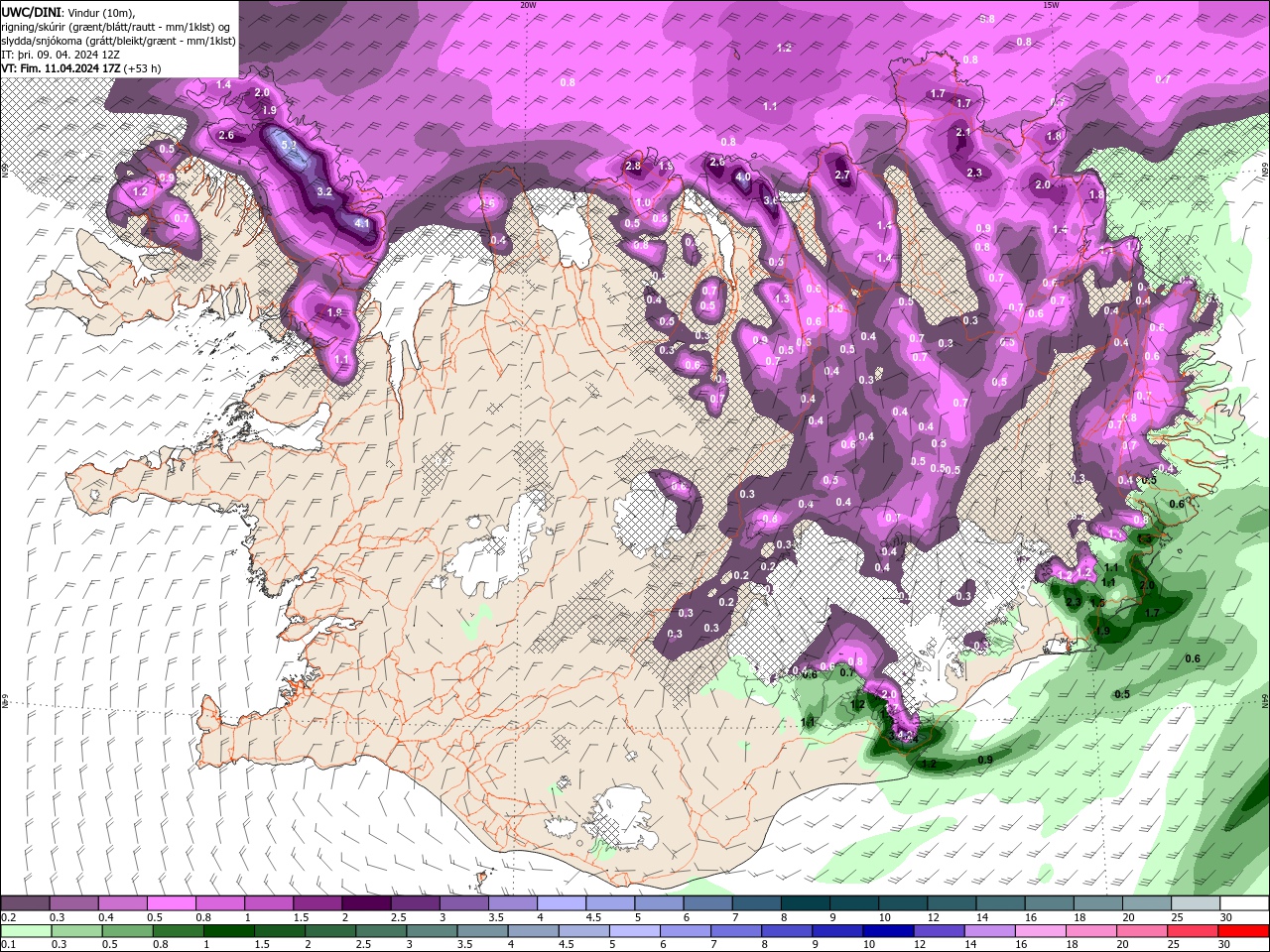Select the palest green 0.1 swatch on rain scale
Viewport: 1270px width, 952px height.
(26, 931)
